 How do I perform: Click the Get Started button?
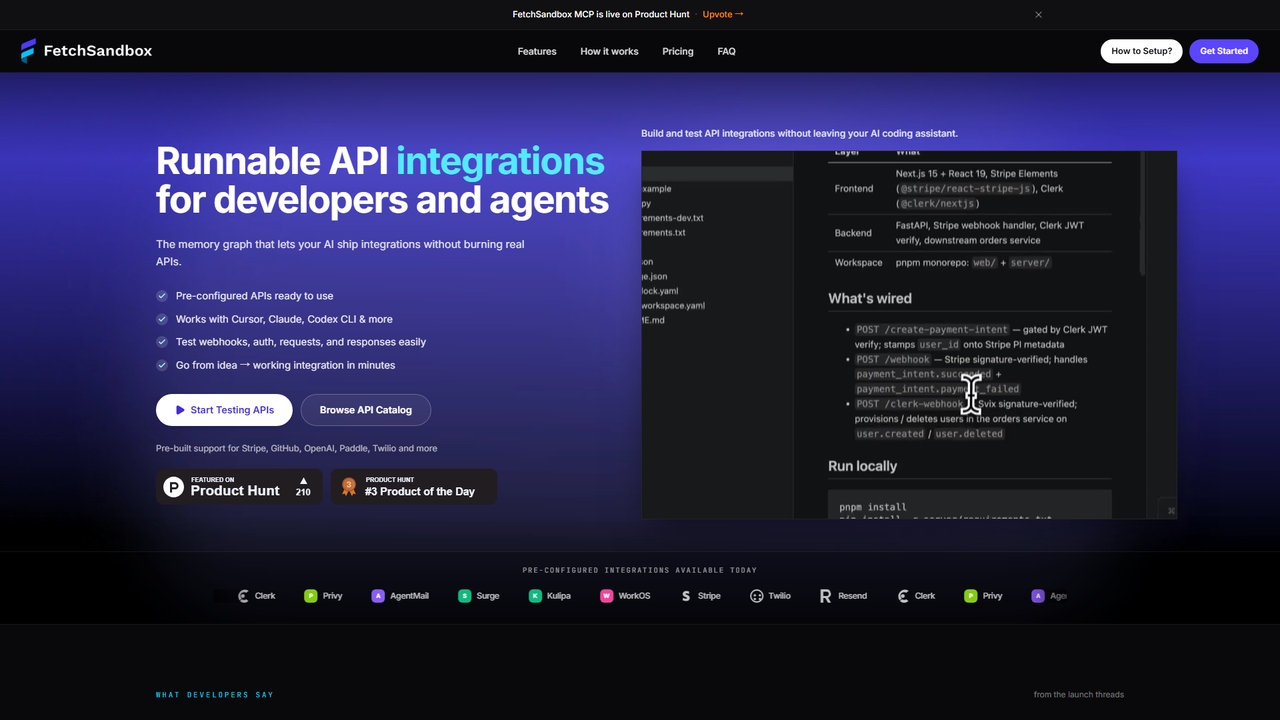[x=1224, y=51]
